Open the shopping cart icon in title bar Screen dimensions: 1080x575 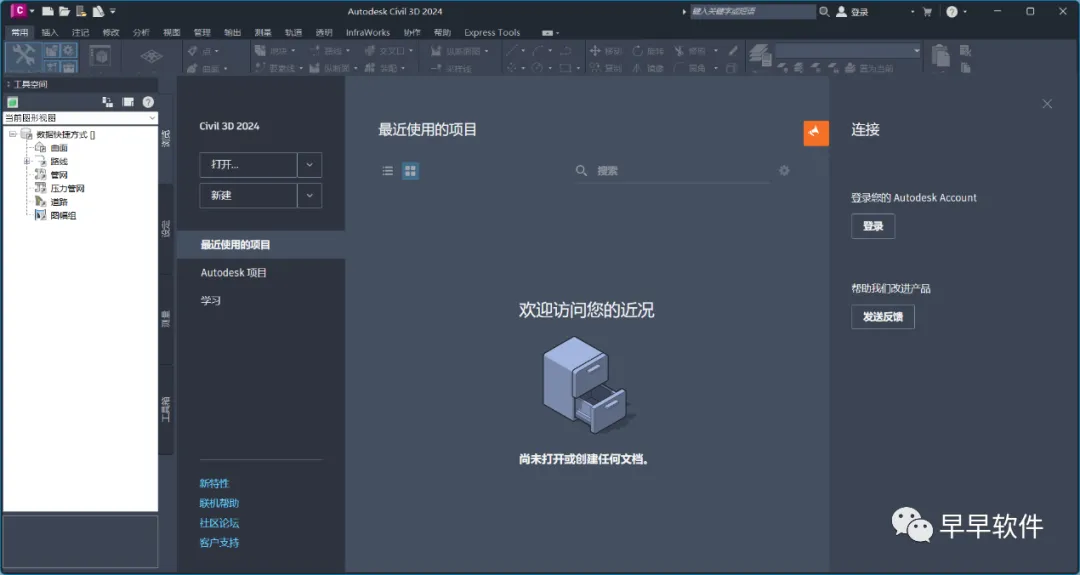pos(927,11)
